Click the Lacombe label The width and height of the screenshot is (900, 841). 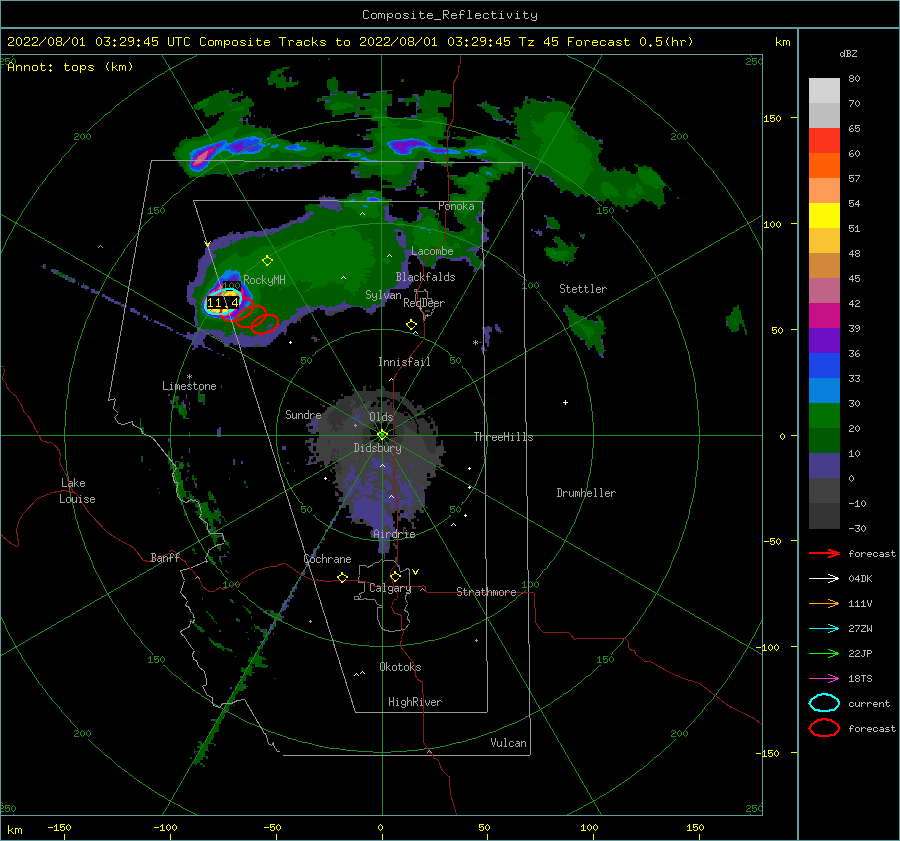[x=432, y=251]
